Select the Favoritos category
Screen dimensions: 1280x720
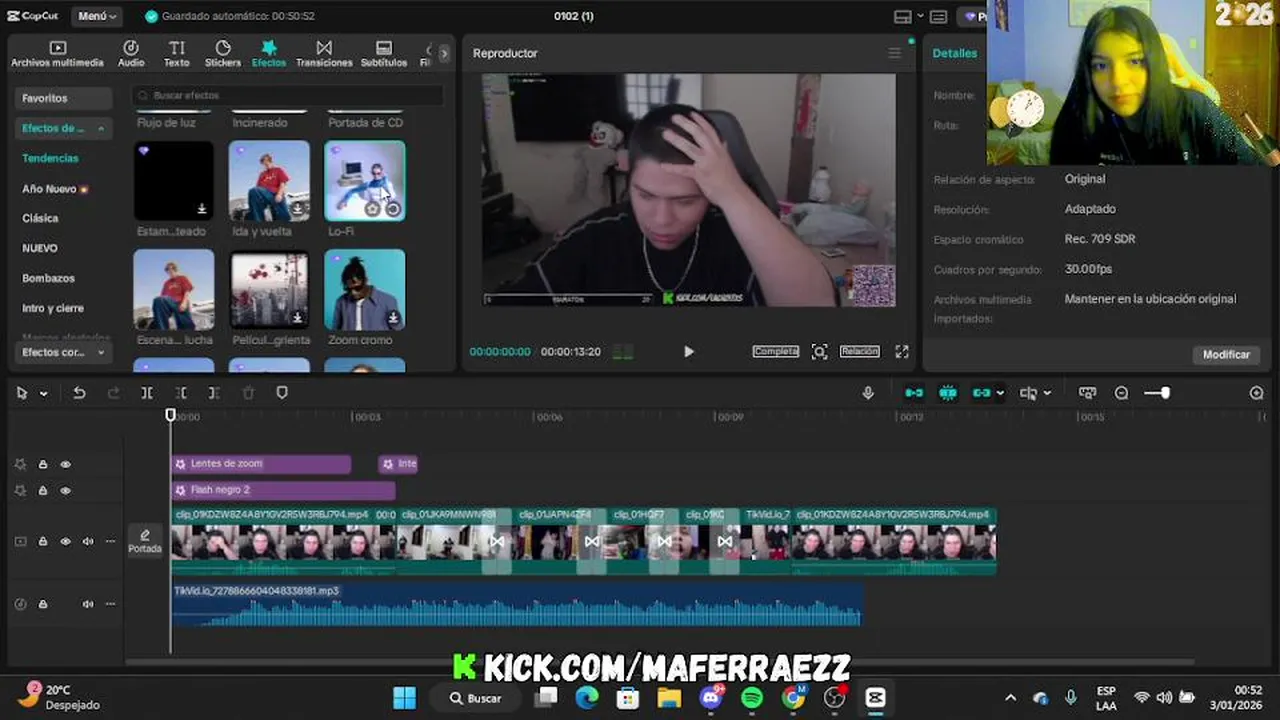click(63, 98)
